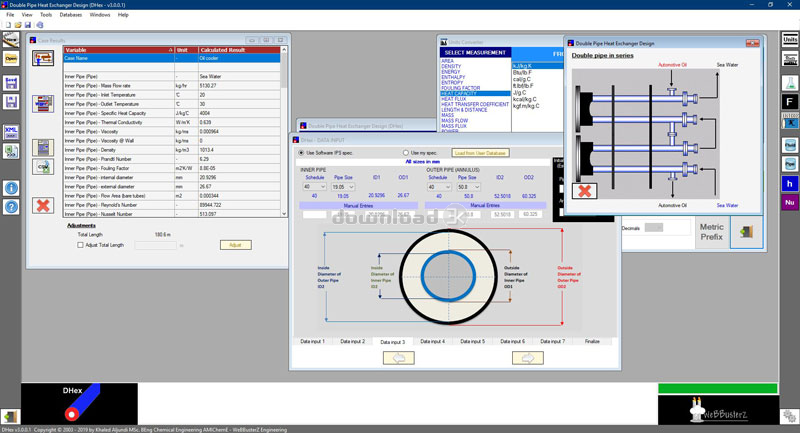Select HEAT FLUX in the measurement list

(x=454, y=99)
